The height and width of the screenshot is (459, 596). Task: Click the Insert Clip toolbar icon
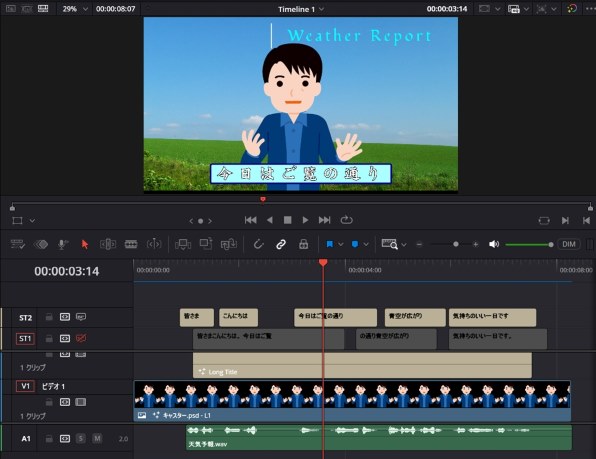[x=183, y=244]
